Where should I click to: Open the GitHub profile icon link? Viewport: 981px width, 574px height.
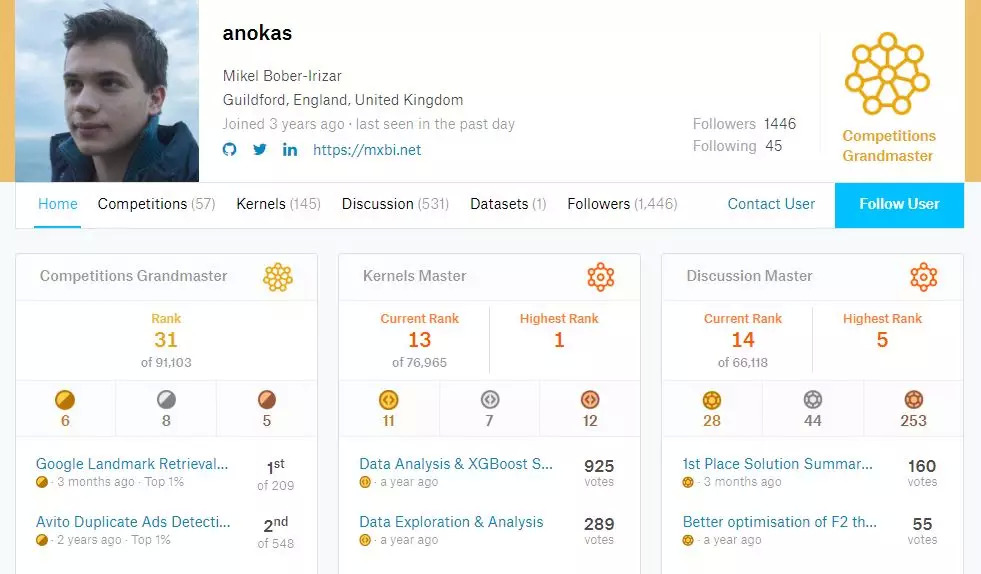pyautogui.click(x=230, y=150)
